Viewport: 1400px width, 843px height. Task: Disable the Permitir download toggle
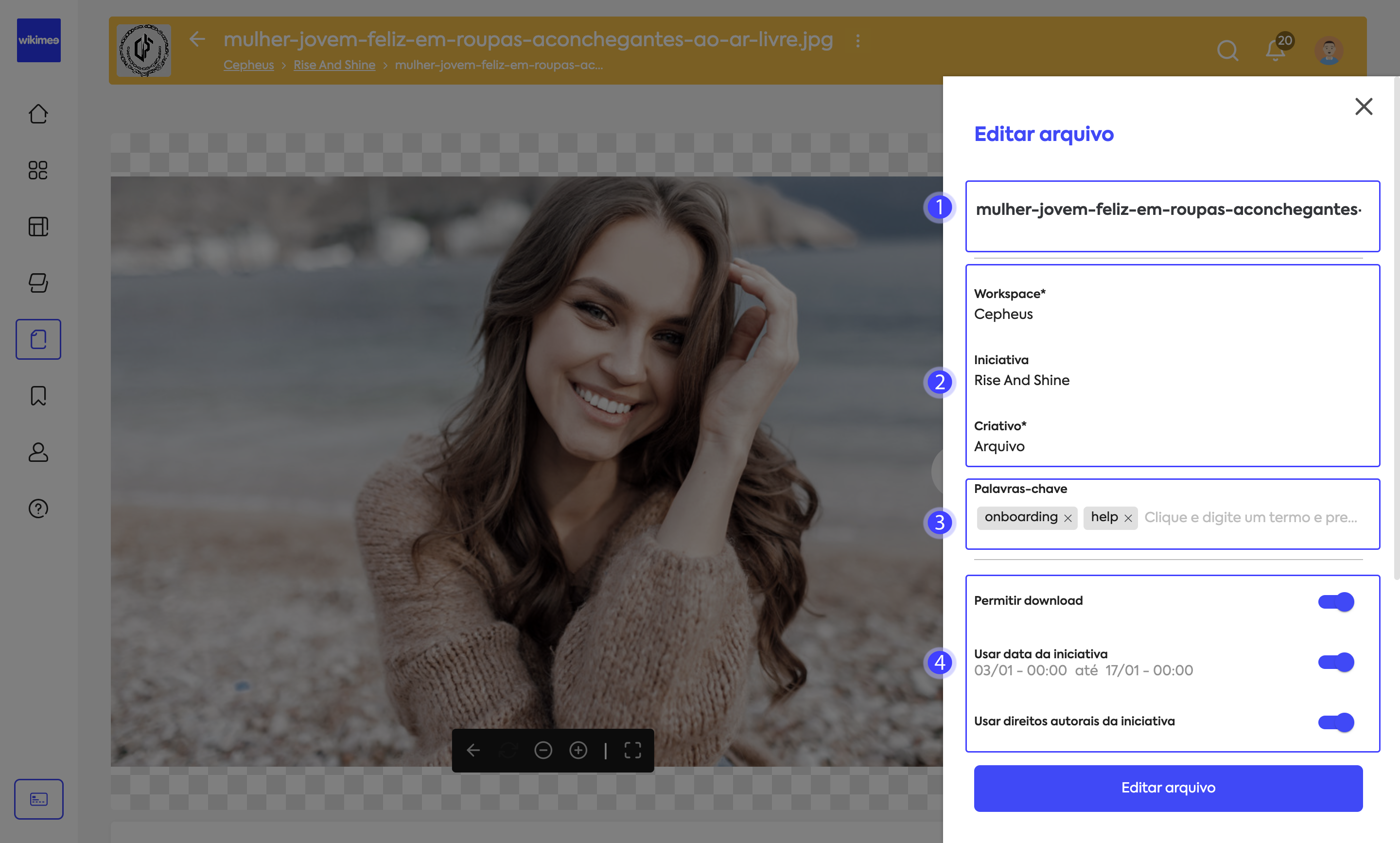pos(1336,601)
